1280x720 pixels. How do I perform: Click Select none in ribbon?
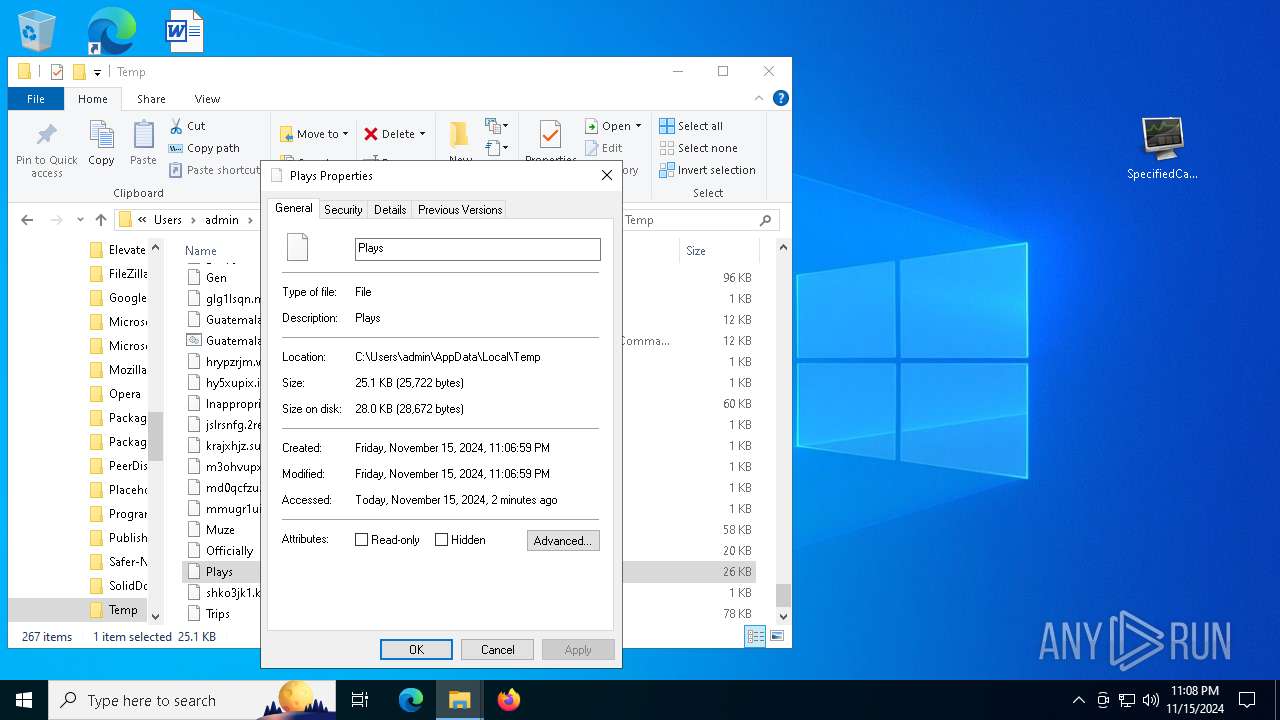(698, 148)
